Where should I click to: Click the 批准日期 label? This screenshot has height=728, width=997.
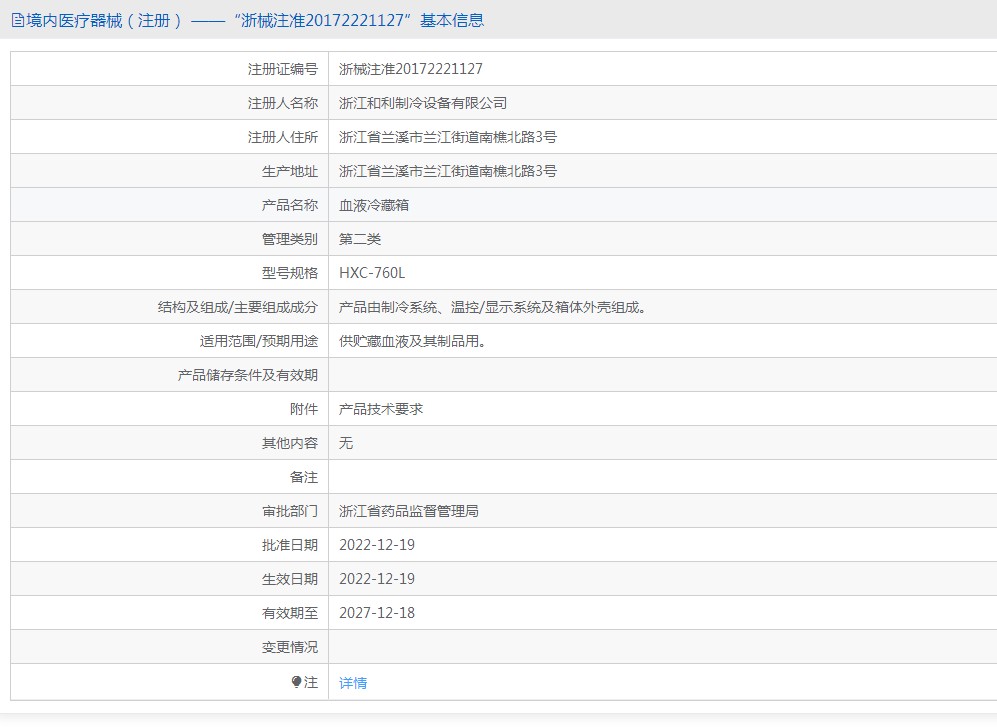pos(290,545)
